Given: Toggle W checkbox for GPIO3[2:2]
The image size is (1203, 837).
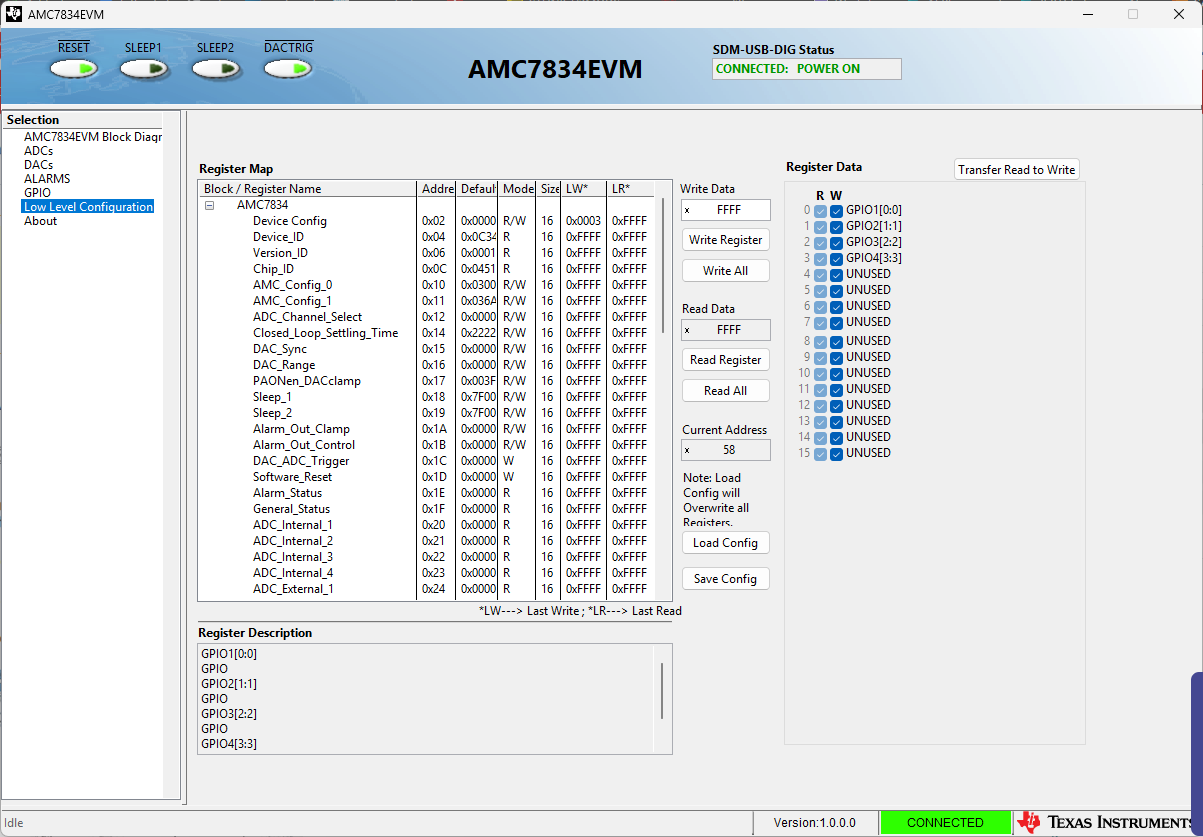Looking at the screenshot, I should [836, 243].
